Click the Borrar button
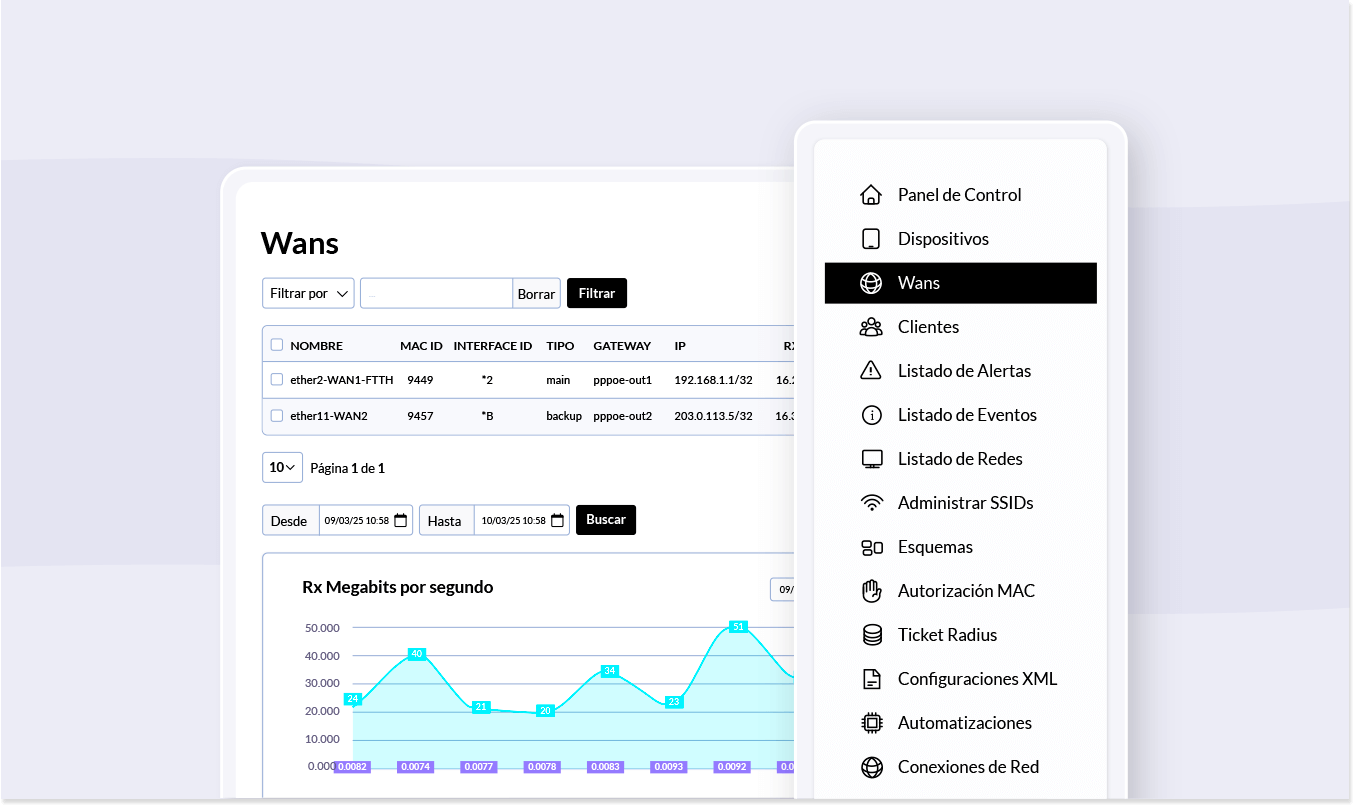This screenshot has height=806, width=1354. click(536, 294)
